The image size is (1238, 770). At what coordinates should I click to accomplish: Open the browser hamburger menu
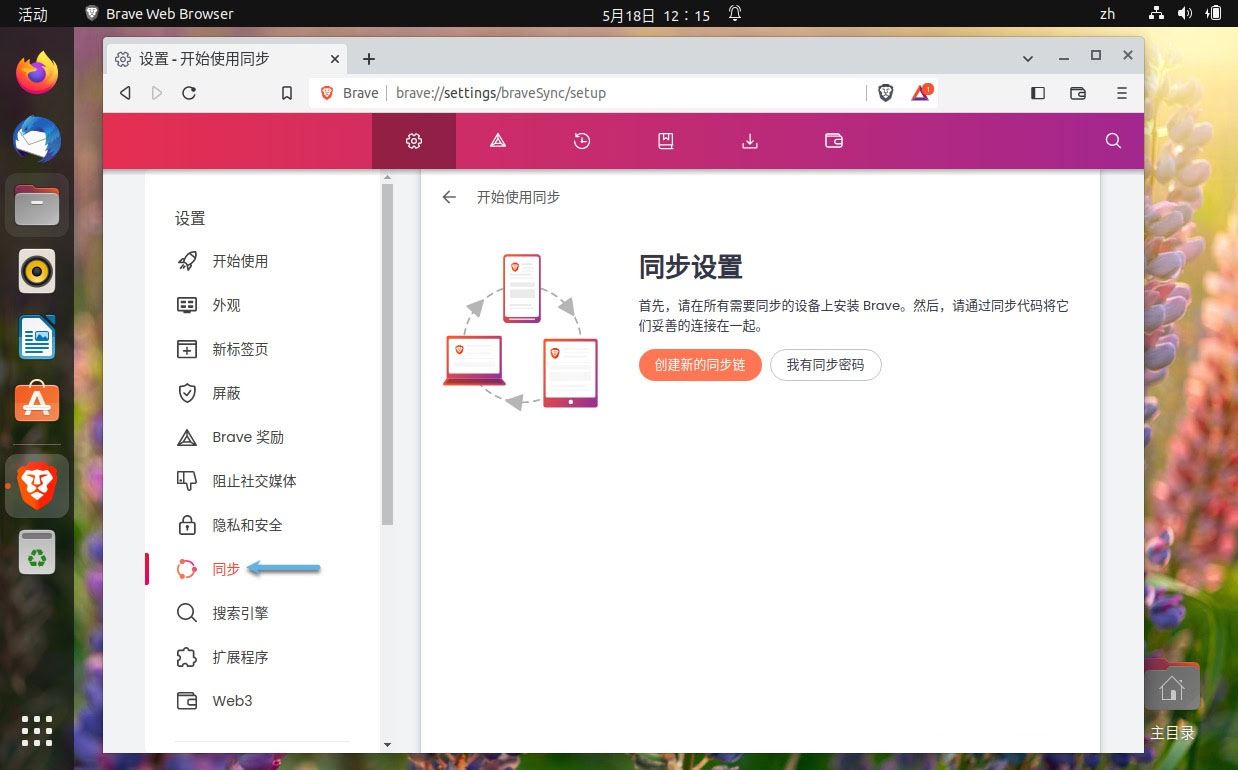click(1122, 93)
